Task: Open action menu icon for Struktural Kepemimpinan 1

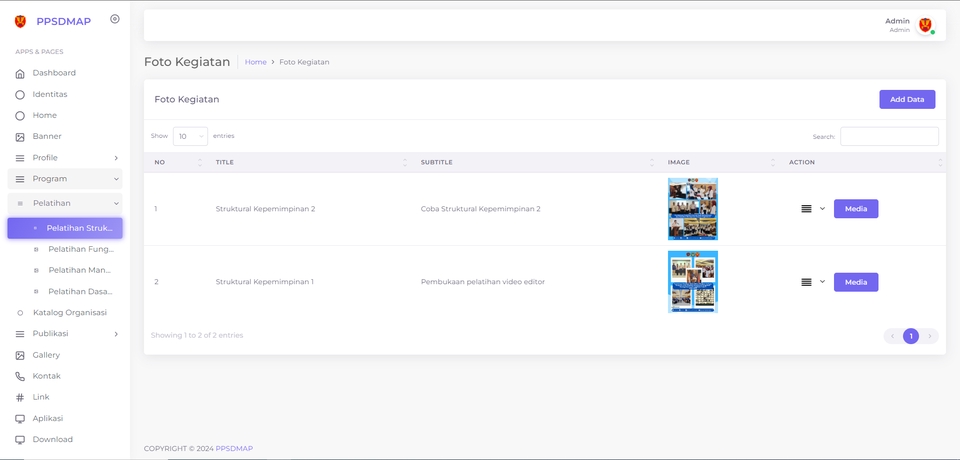Action: click(x=806, y=282)
